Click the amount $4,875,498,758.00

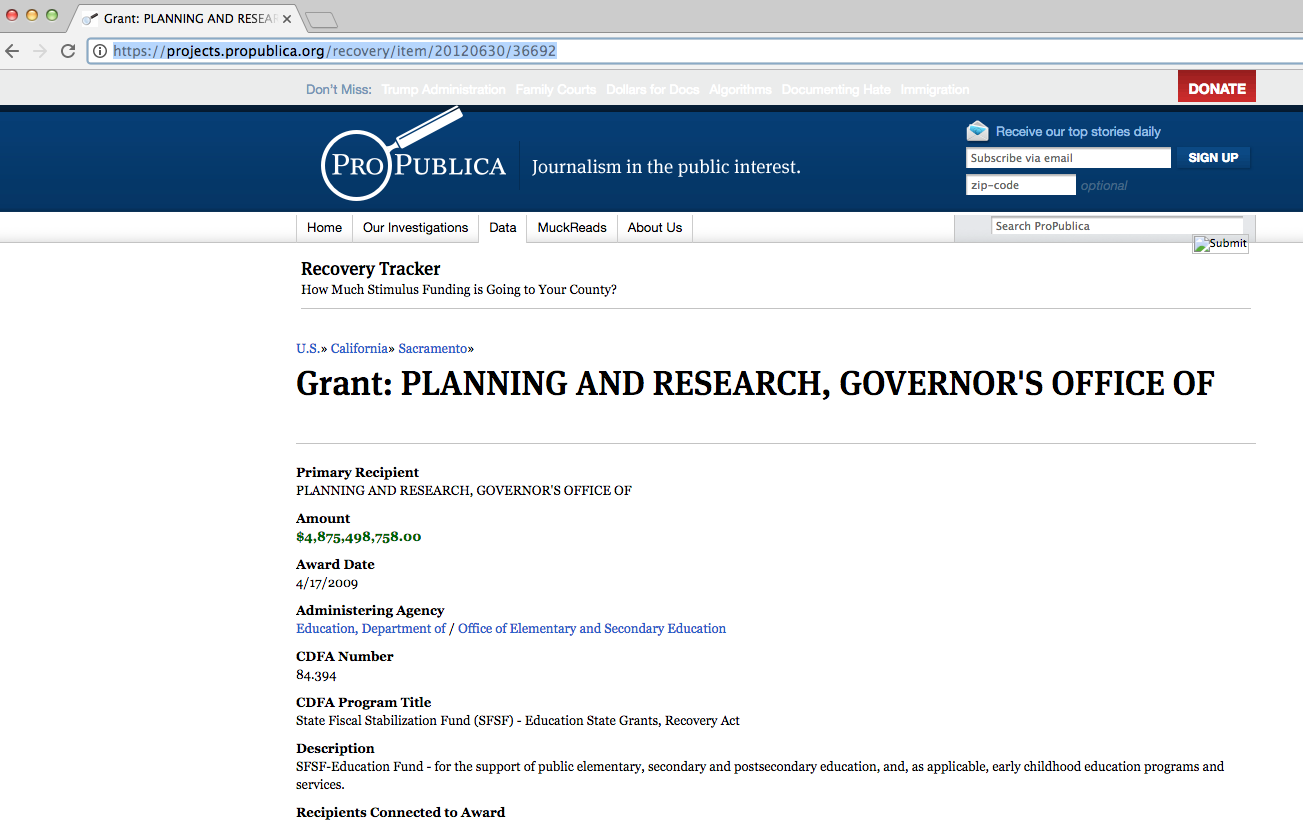click(x=359, y=537)
